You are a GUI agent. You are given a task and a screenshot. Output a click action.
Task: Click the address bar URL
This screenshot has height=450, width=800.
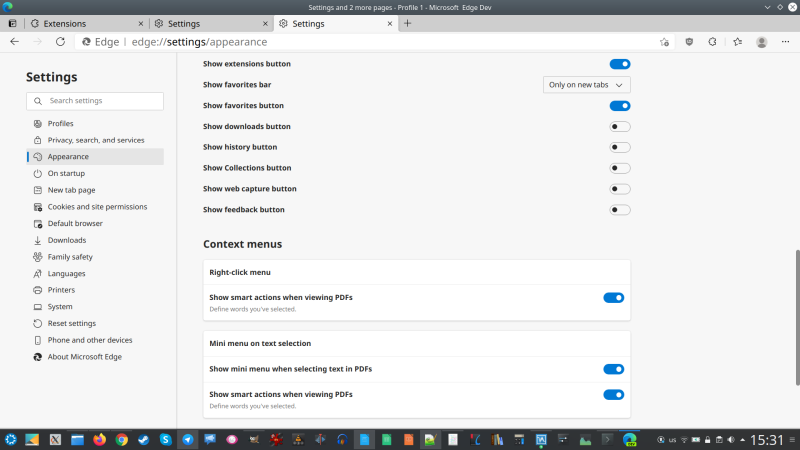199,42
